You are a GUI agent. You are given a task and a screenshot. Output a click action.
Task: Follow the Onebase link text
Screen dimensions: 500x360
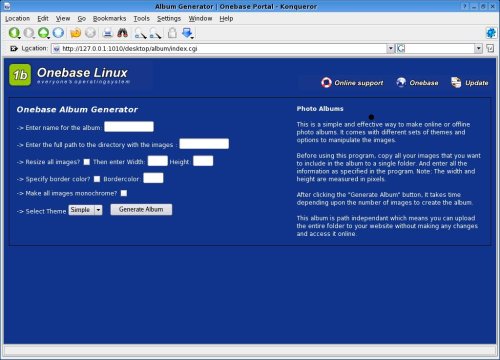pos(424,83)
